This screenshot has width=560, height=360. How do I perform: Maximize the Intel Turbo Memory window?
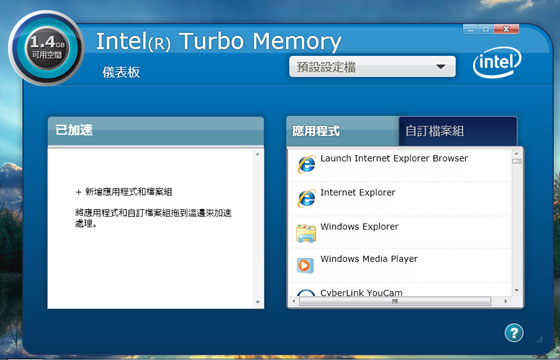coord(486,29)
